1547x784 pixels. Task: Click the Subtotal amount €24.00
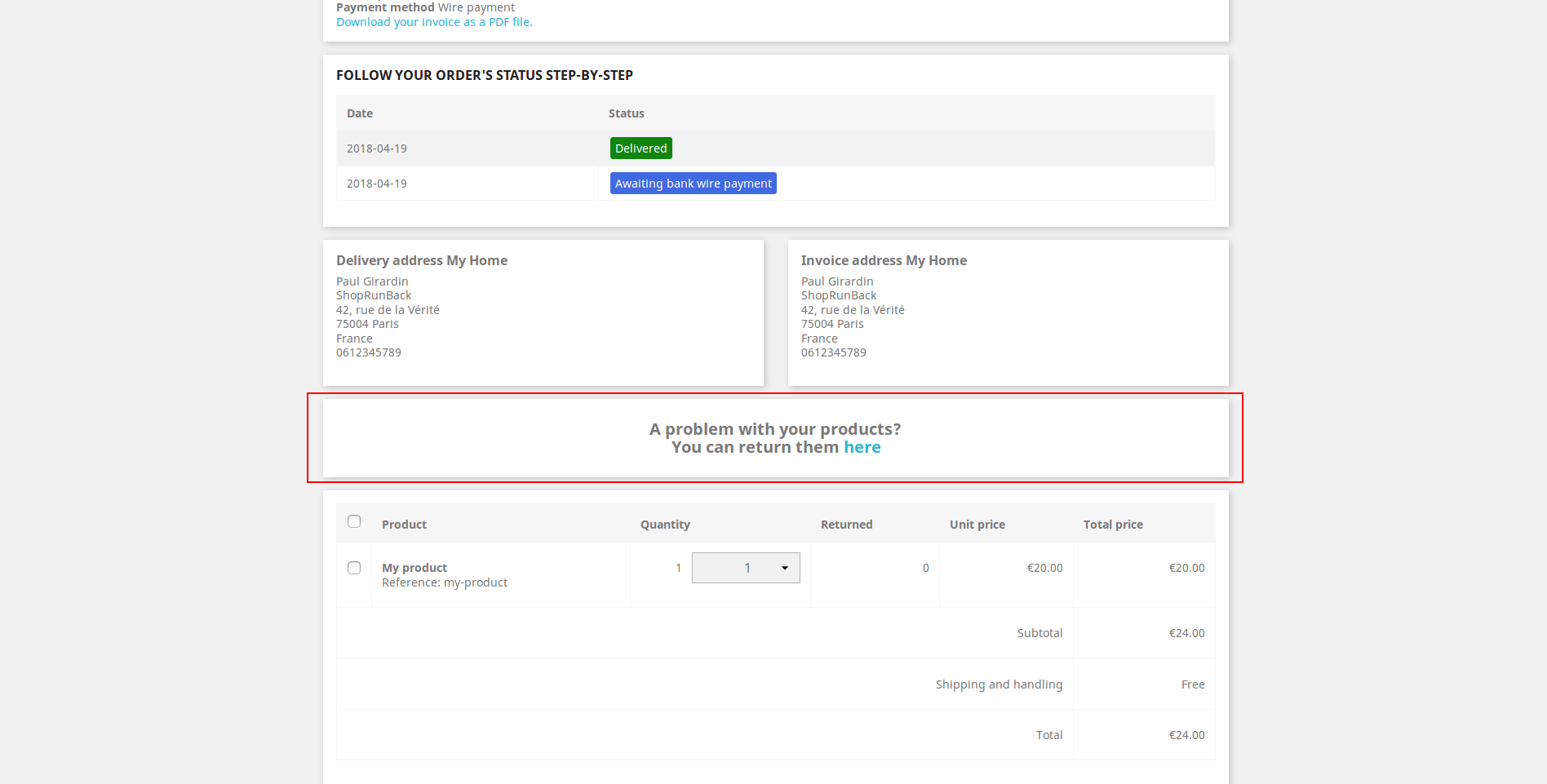click(1186, 633)
